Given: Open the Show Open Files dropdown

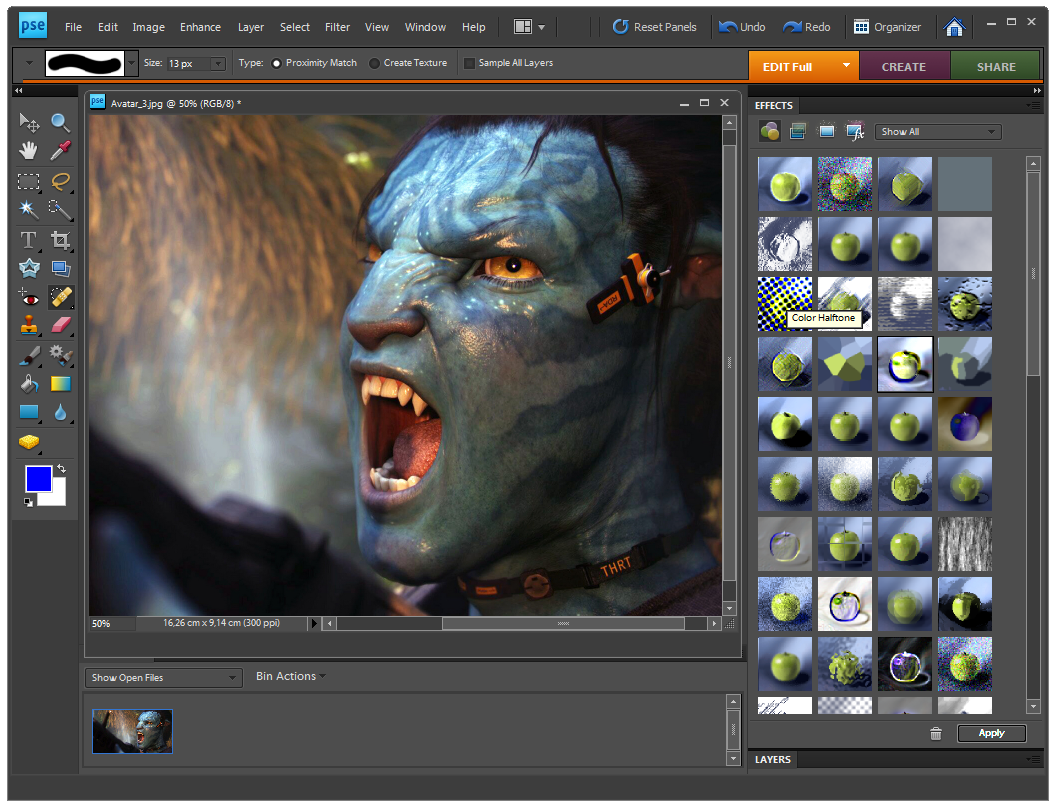Looking at the screenshot, I should (x=164, y=678).
